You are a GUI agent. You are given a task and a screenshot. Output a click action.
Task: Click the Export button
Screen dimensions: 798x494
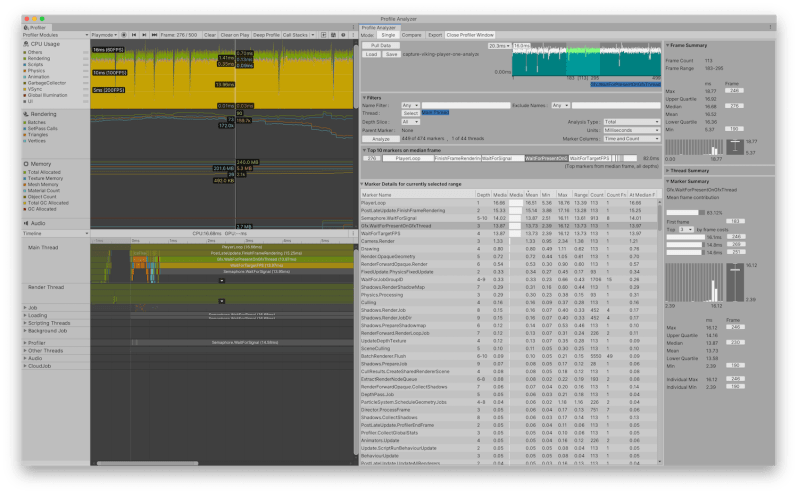[x=435, y=35]
